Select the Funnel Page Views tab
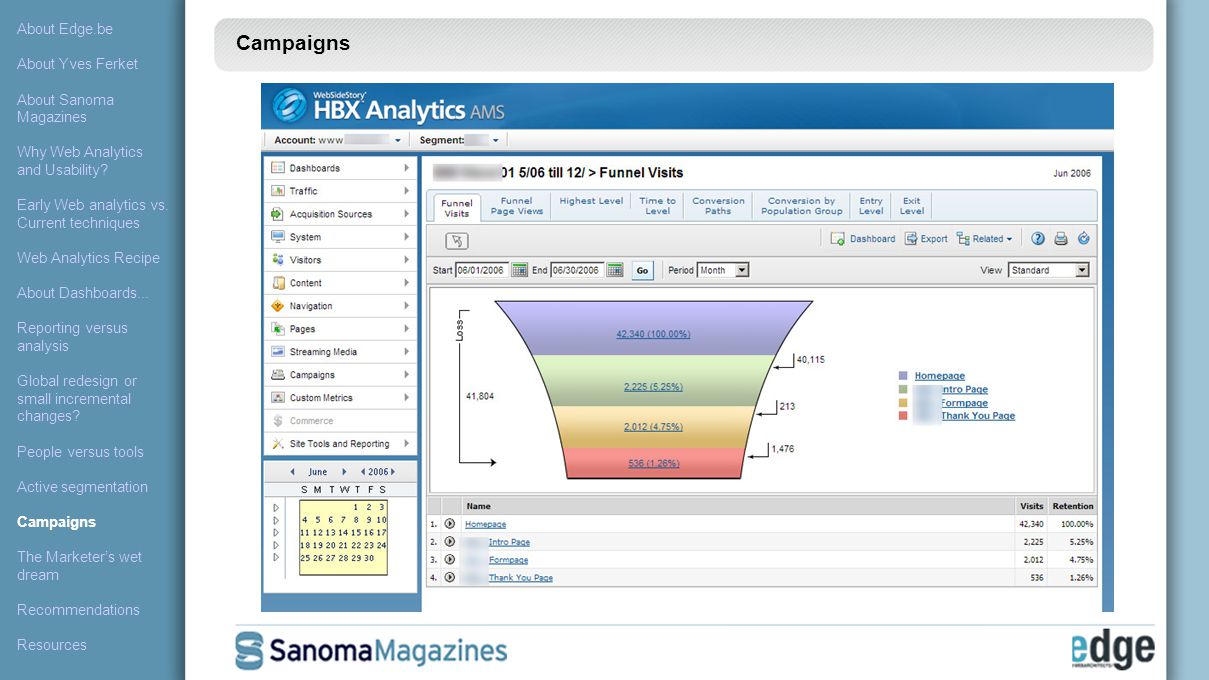This screenshot has width=1209, height=680. click(517, 206)
